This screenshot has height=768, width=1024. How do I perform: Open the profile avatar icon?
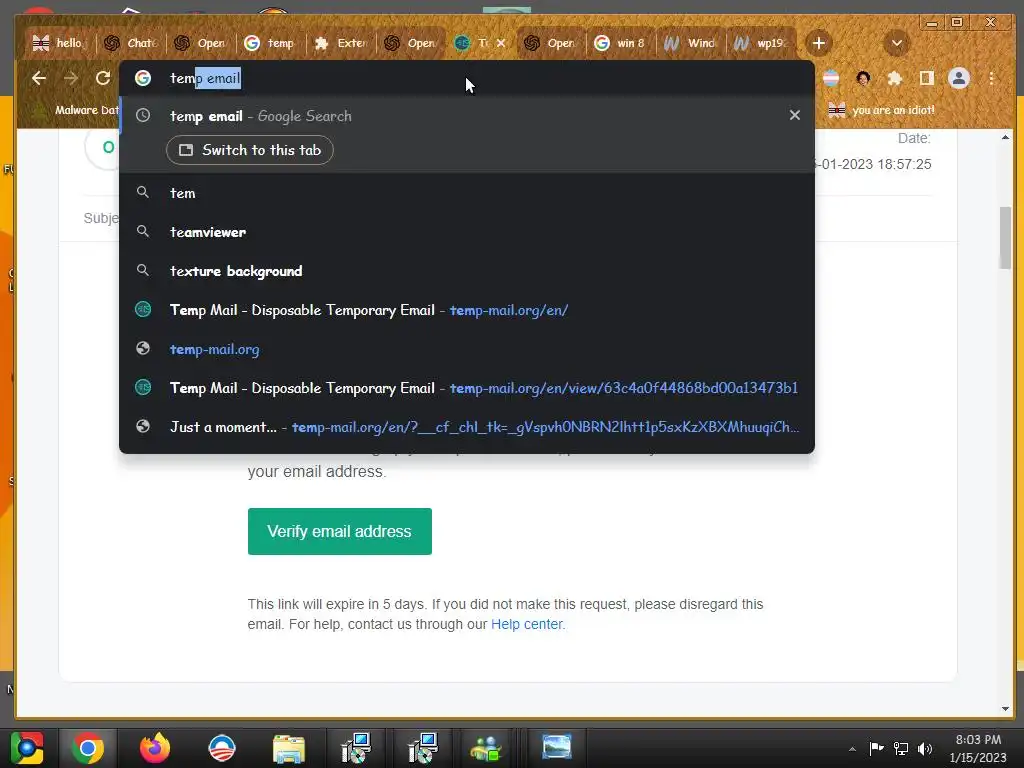959,78
